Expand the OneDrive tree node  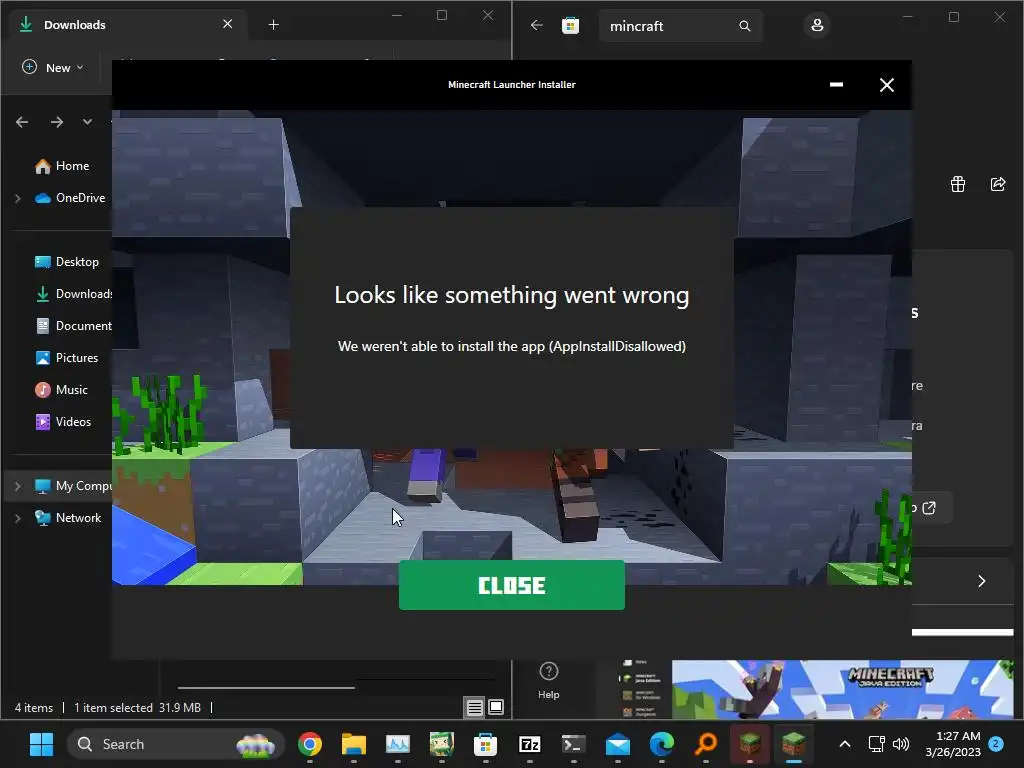pos(18,198)
